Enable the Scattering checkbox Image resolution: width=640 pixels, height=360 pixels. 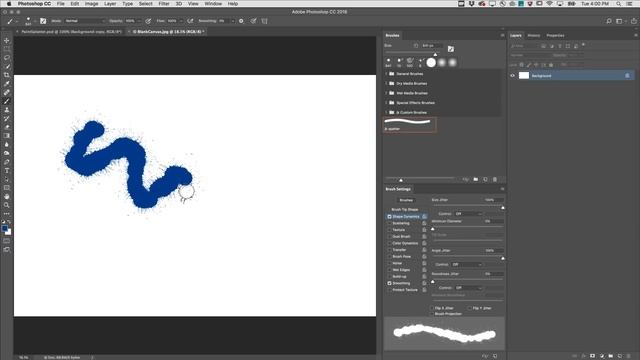[x=389, y=223]
